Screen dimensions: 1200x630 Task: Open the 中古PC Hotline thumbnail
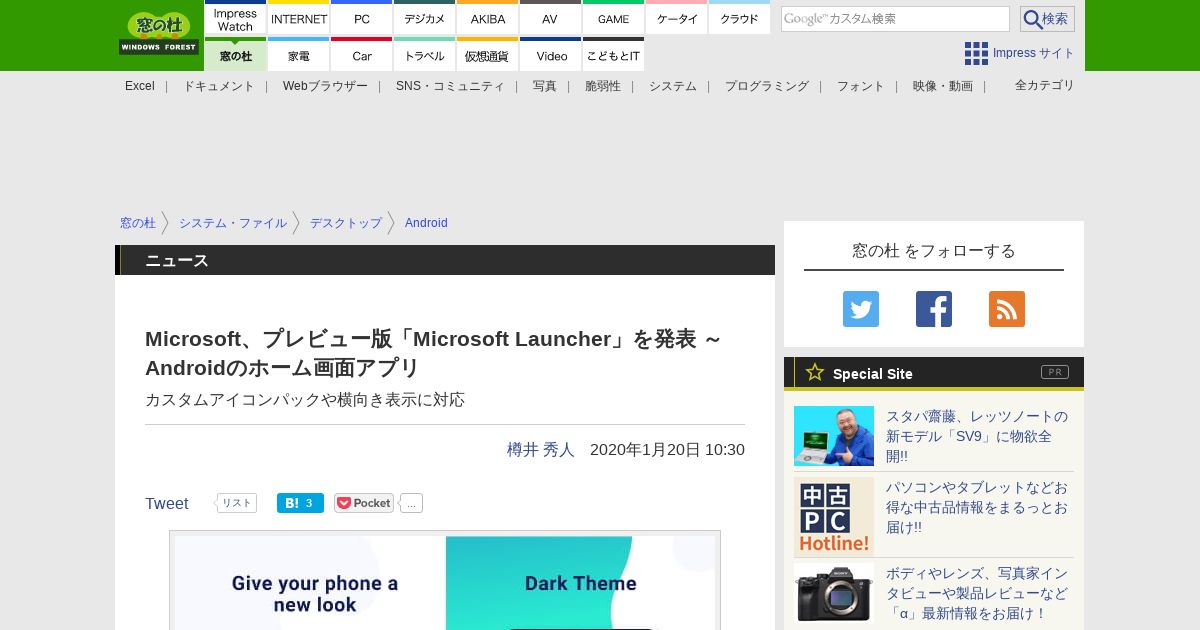(834, 517)
